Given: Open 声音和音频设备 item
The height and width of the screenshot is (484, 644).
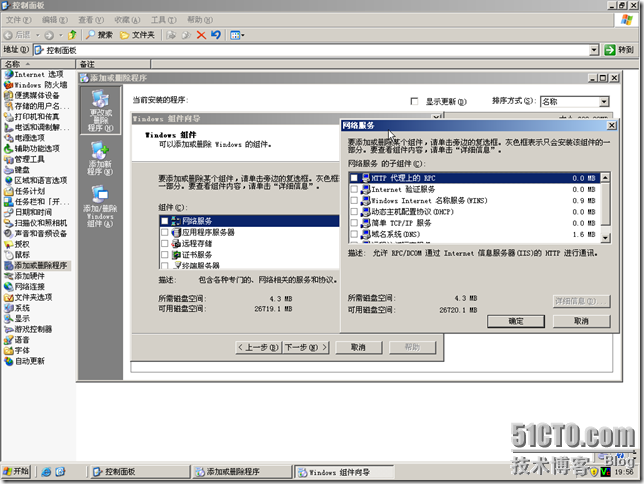Looking at the screenshot, I should click(x=36, y=233).
